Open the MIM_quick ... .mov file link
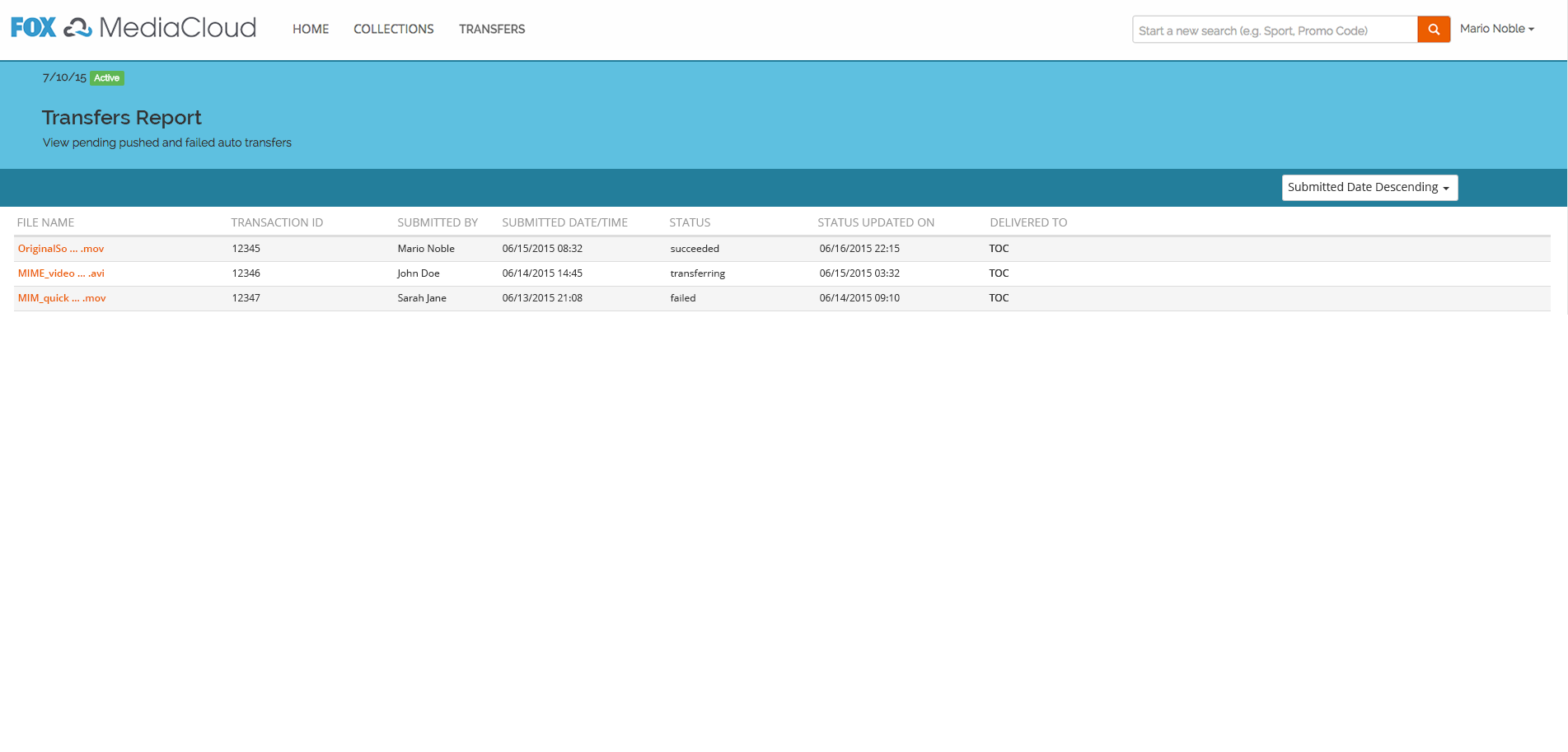Image resolution: width=1568 pixels, height=752 pixels. tap(62, 298)
